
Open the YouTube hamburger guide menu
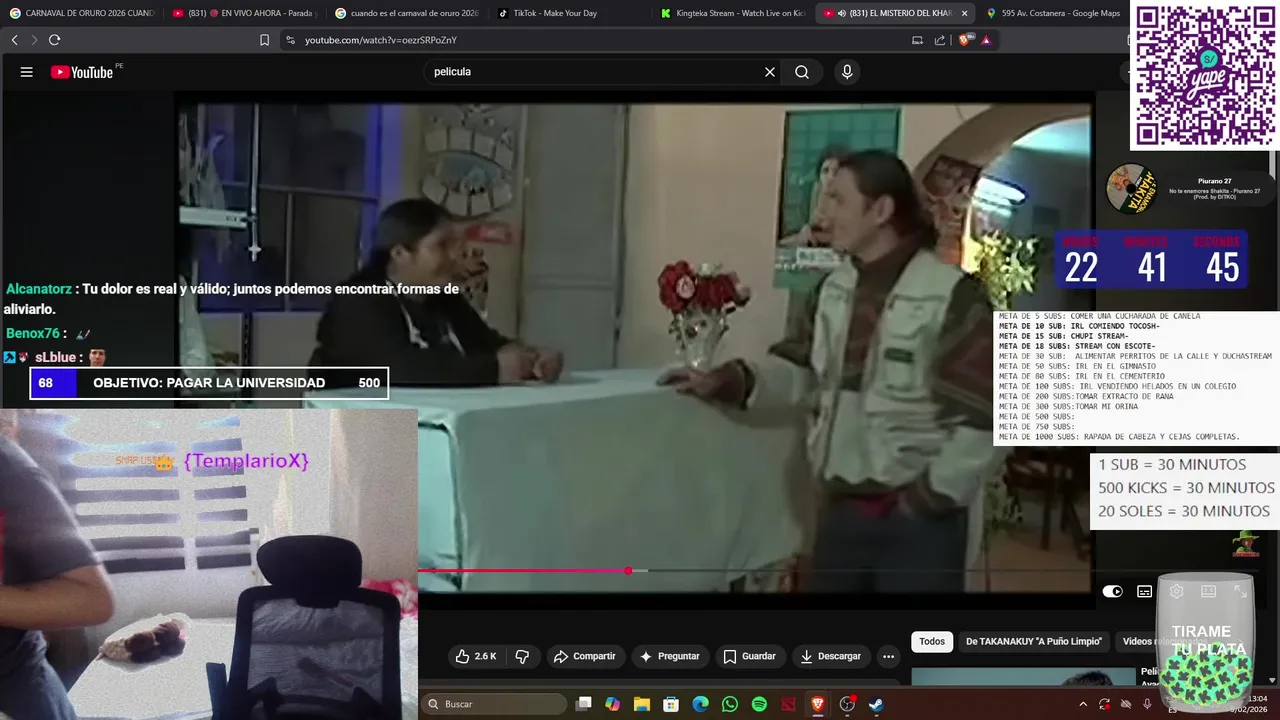[x=27, y=72]
